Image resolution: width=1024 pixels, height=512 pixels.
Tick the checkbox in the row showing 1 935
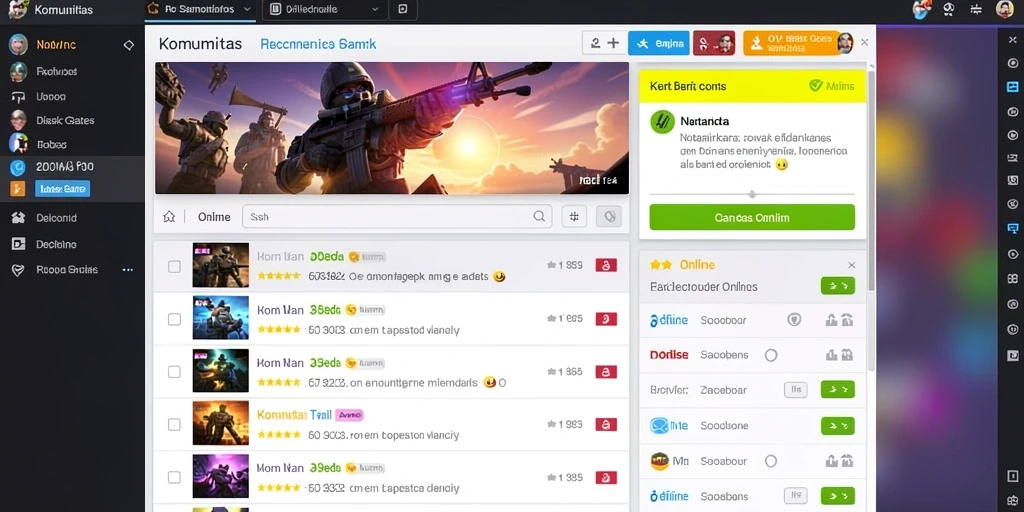pyautogui.click(x=174, y=477)
